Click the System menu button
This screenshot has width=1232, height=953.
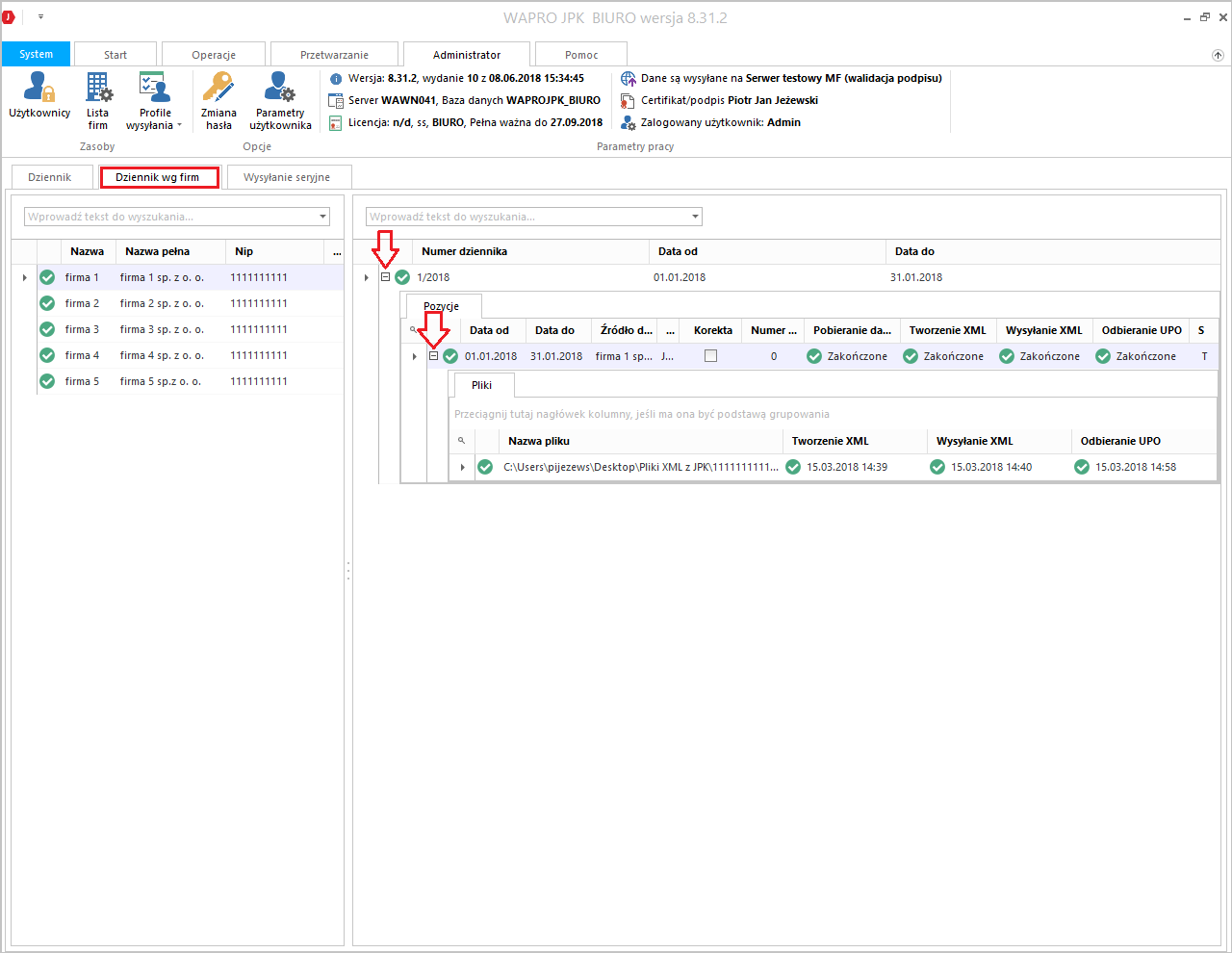click(37, 54)
